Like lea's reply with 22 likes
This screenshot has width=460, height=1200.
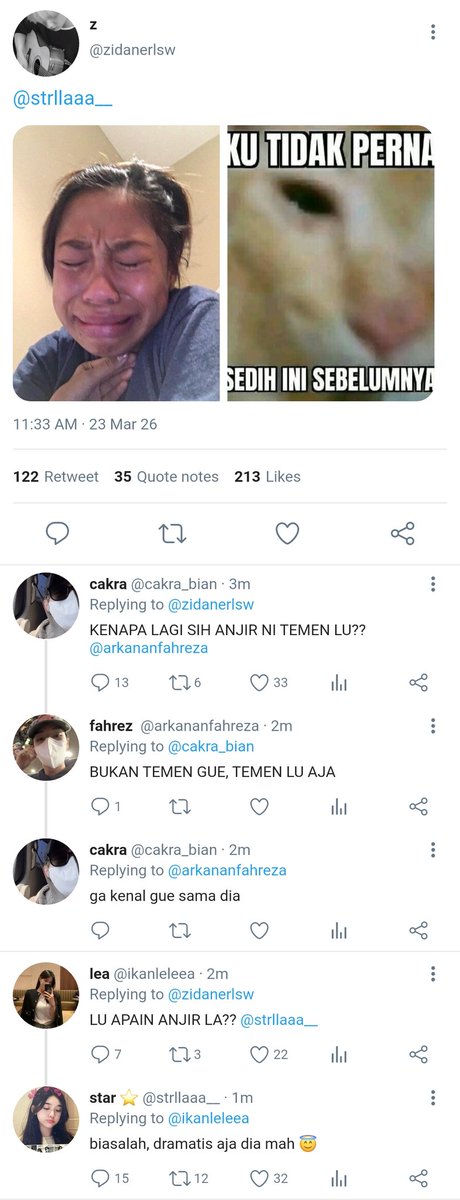pyautogui.click(x=259, y=1054)
